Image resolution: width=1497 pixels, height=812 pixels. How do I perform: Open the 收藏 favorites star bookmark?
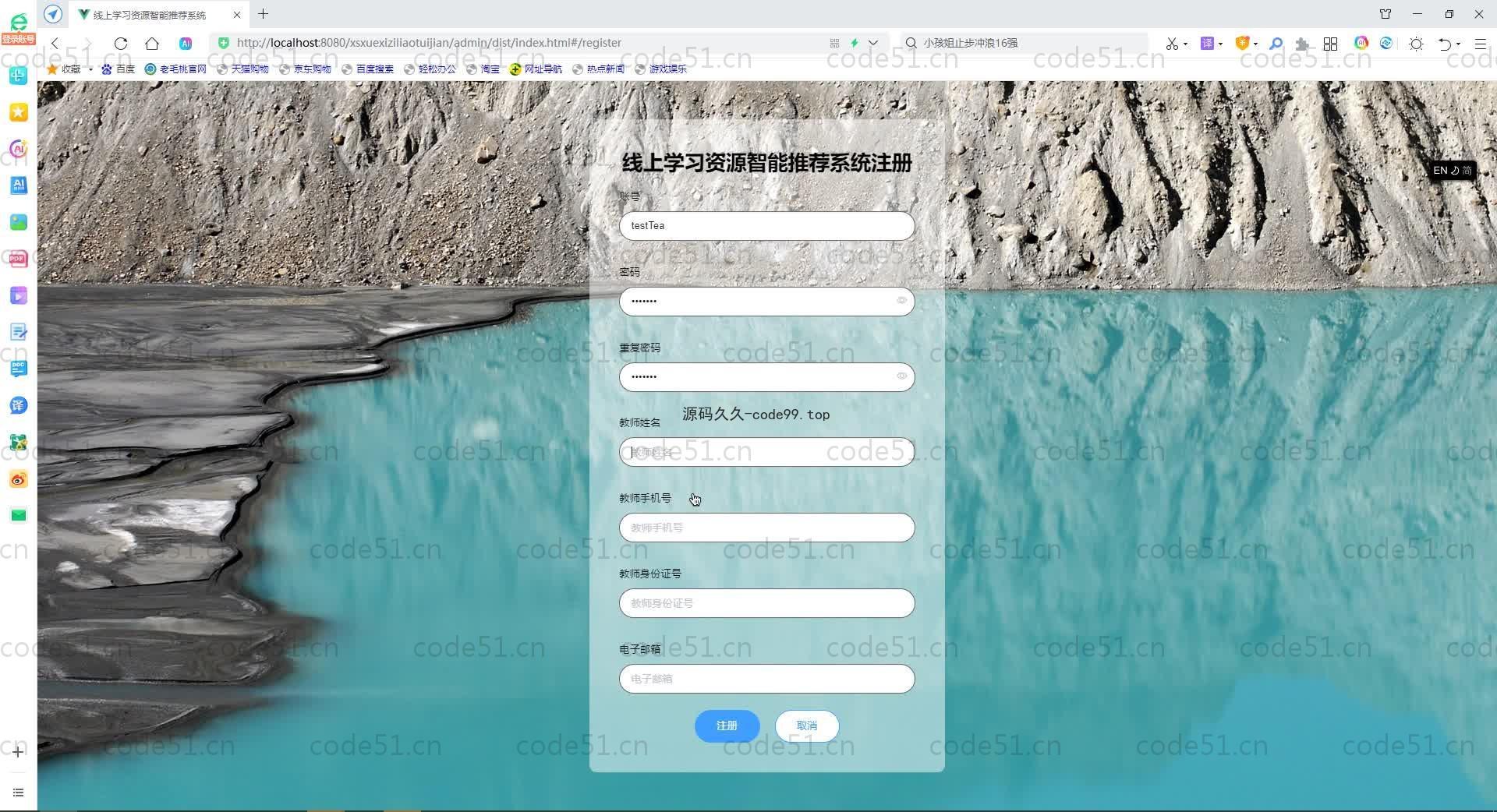(x=64, y=69)
